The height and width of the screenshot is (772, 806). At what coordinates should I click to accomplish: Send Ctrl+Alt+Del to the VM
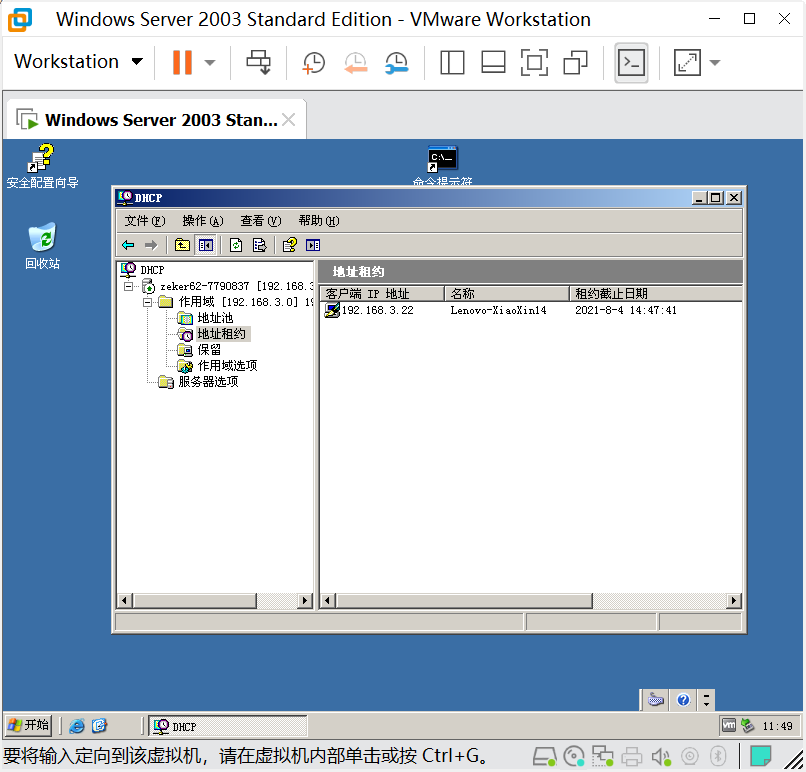pyautogui.click(x=258, y=63)
